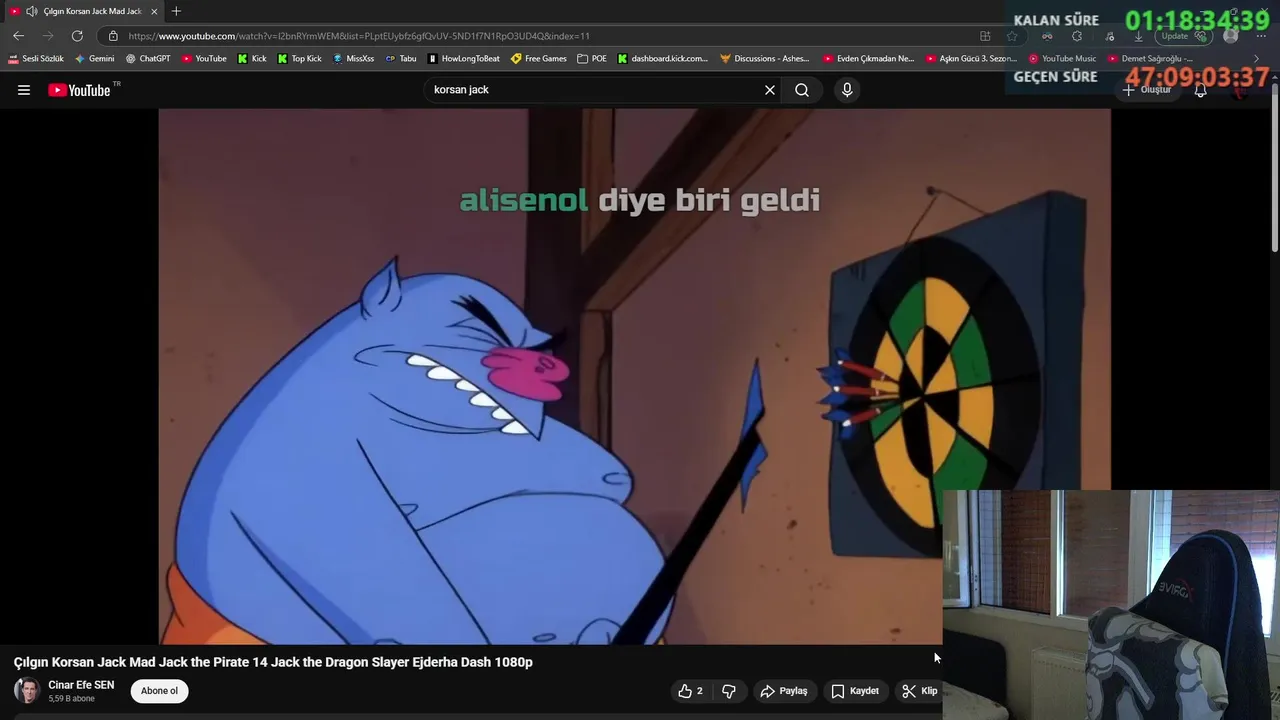View site info via the lock icon

coord(113,36)
